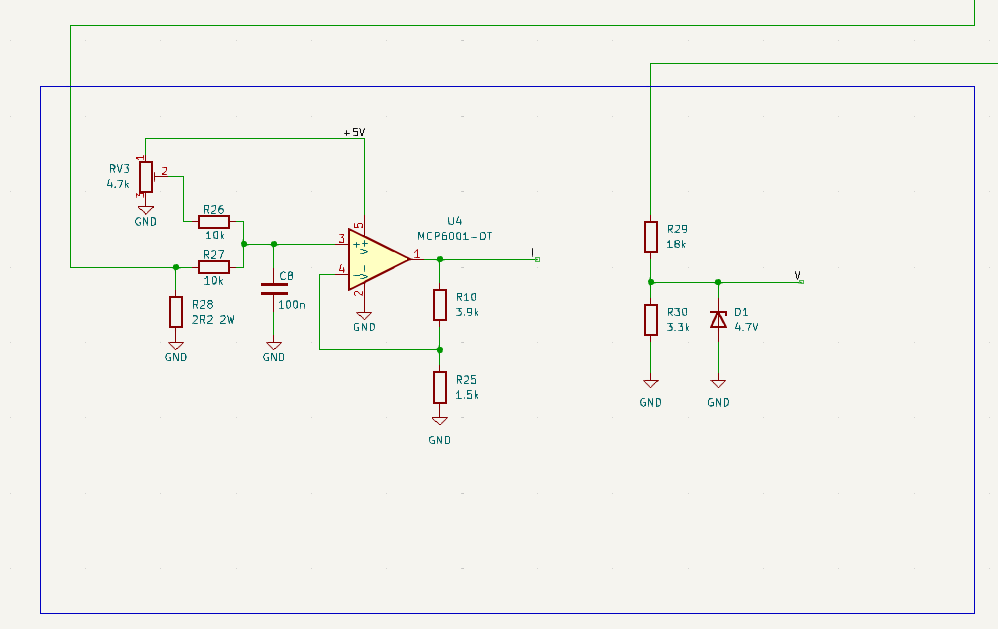Select the R26 horizontal resistor symbol
This screenshot has height=629, width=998.
tap(214, 221)
